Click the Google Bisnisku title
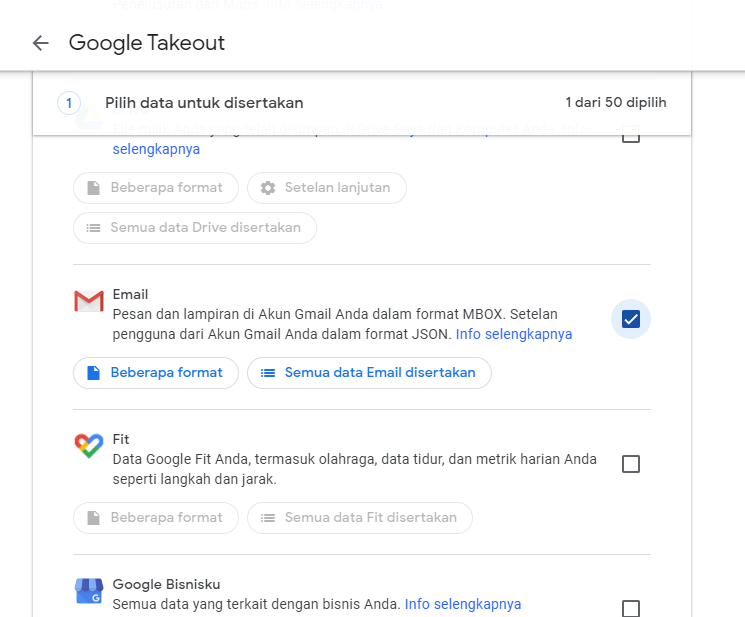Image resolution: width=745 pixels, height=617 pixels. pyautogui.click(x=166, y=584)
